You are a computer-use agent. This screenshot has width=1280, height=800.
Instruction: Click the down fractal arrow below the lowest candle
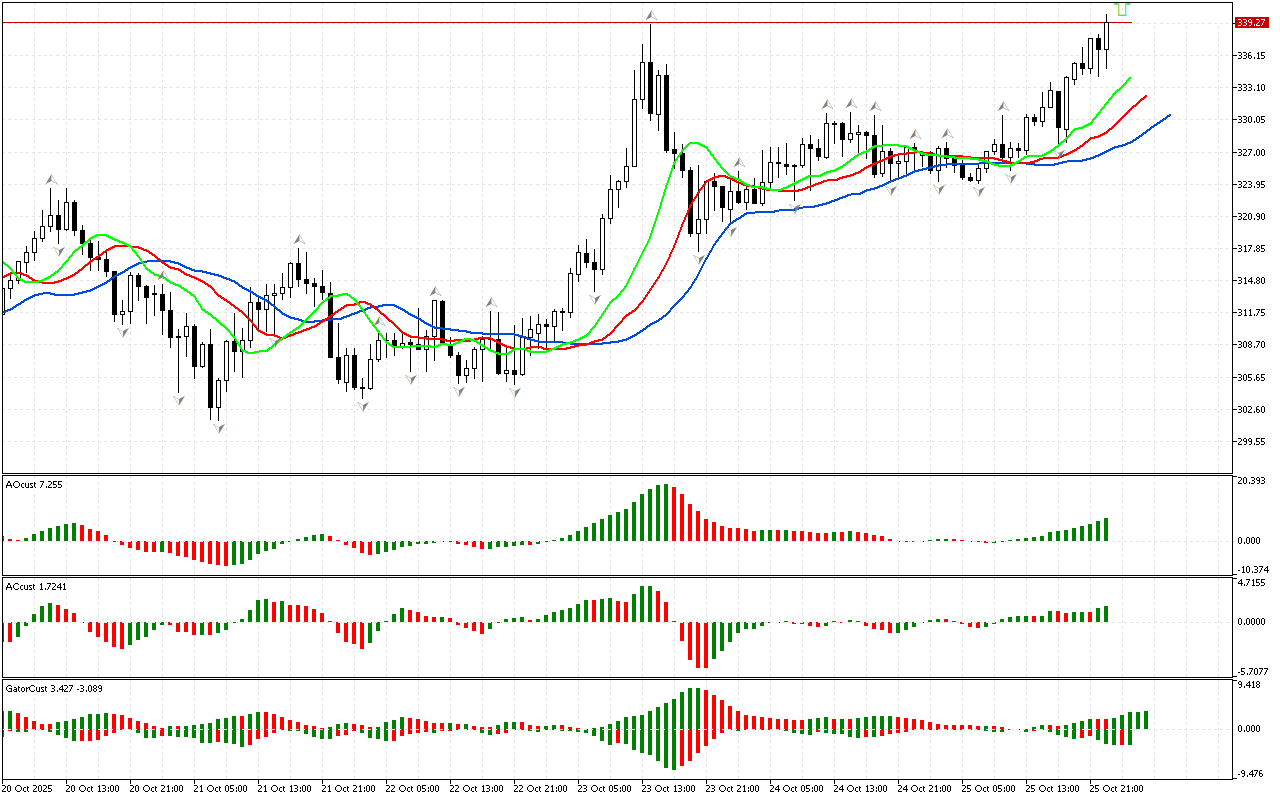(217, 428)
